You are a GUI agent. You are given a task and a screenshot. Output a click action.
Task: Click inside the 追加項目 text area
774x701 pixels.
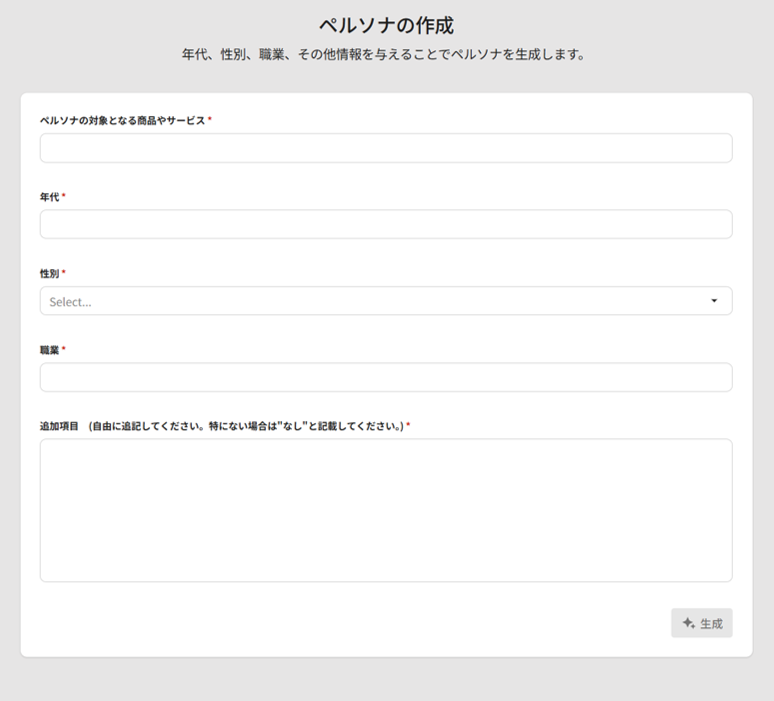click(386, 510)
